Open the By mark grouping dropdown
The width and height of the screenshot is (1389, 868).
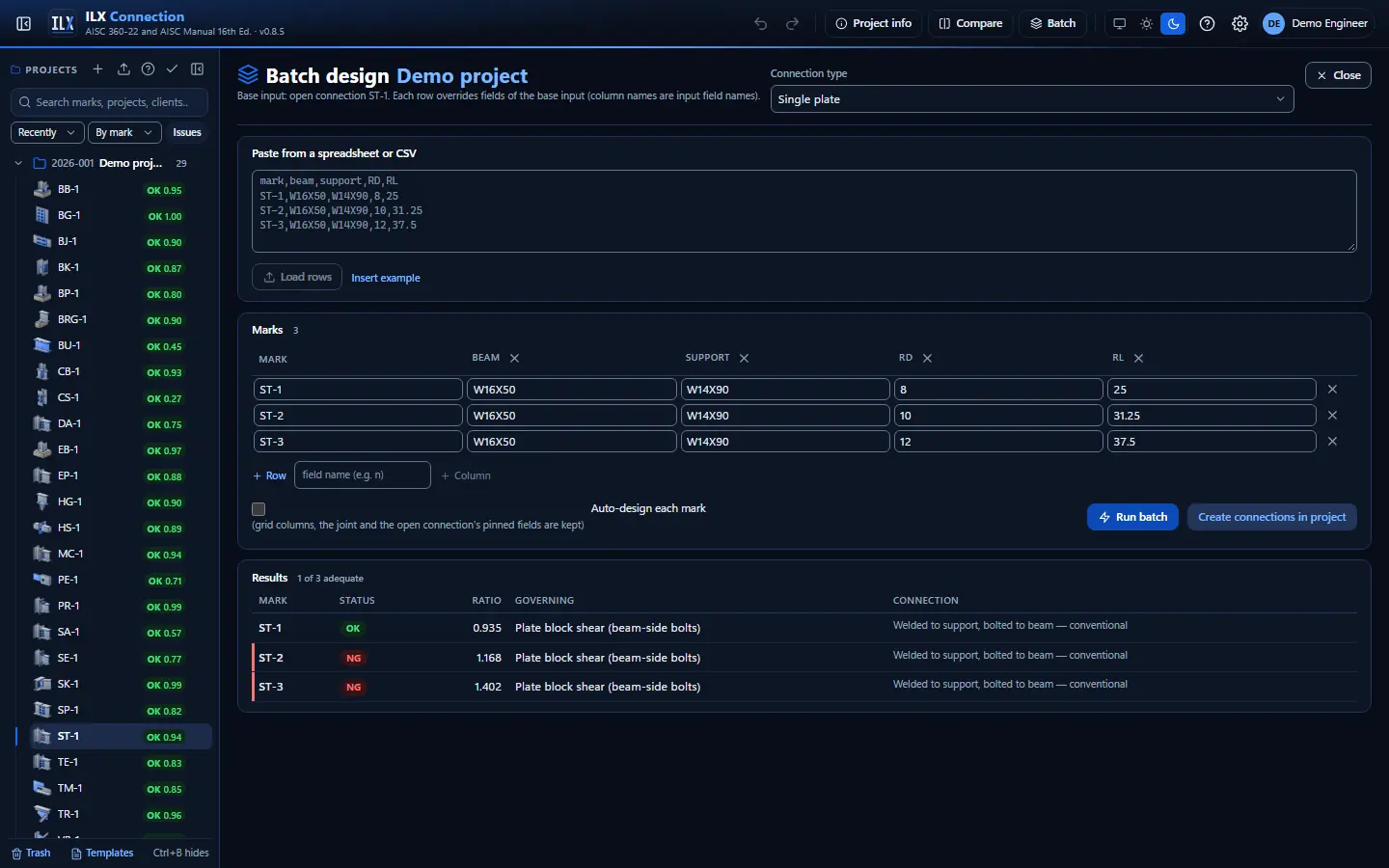pos(124,132)
